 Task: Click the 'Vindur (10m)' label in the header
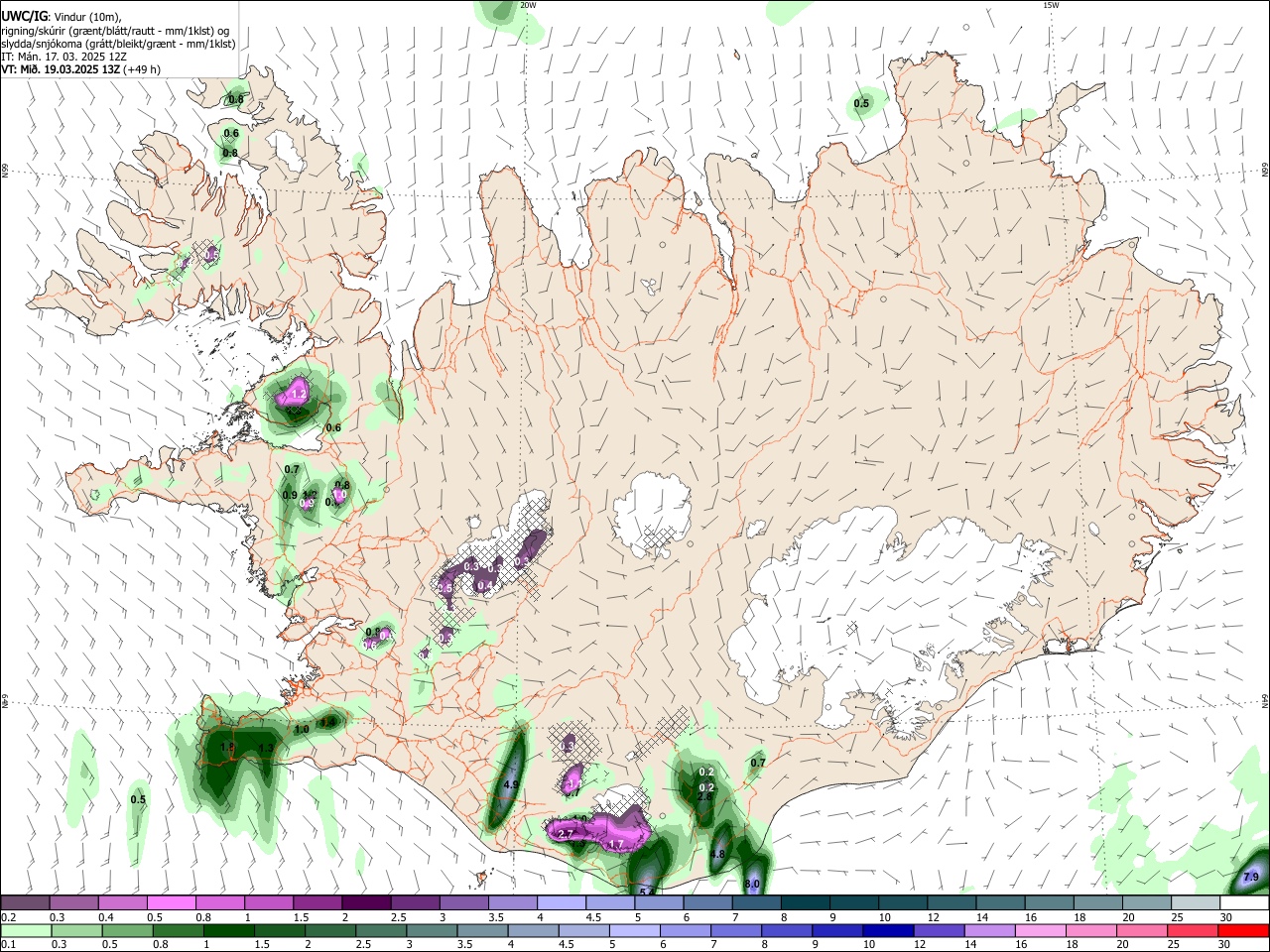coord(85,18)
